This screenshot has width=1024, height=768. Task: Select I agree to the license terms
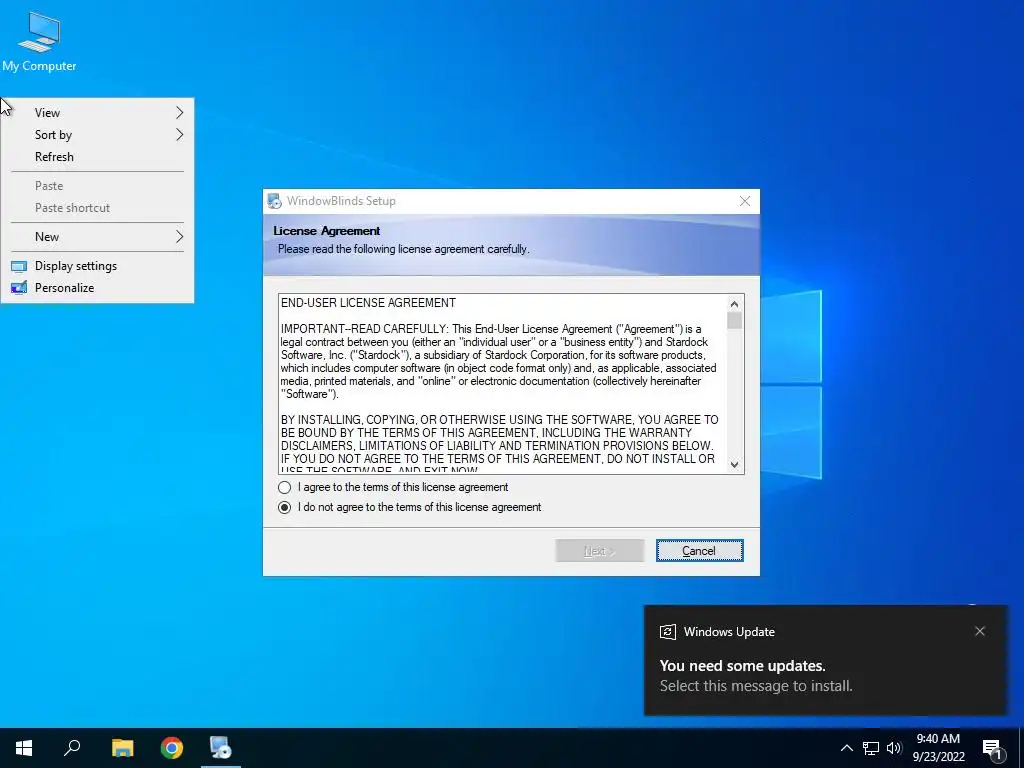click(x=284, y=487)
